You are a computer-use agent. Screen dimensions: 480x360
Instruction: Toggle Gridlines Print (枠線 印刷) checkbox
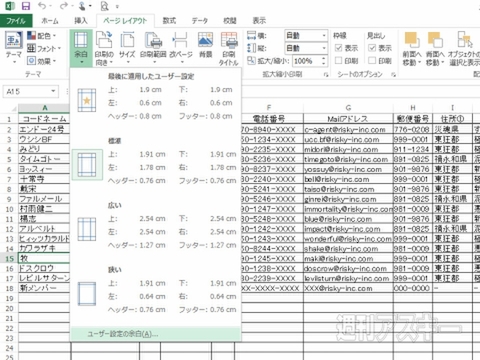338,61
